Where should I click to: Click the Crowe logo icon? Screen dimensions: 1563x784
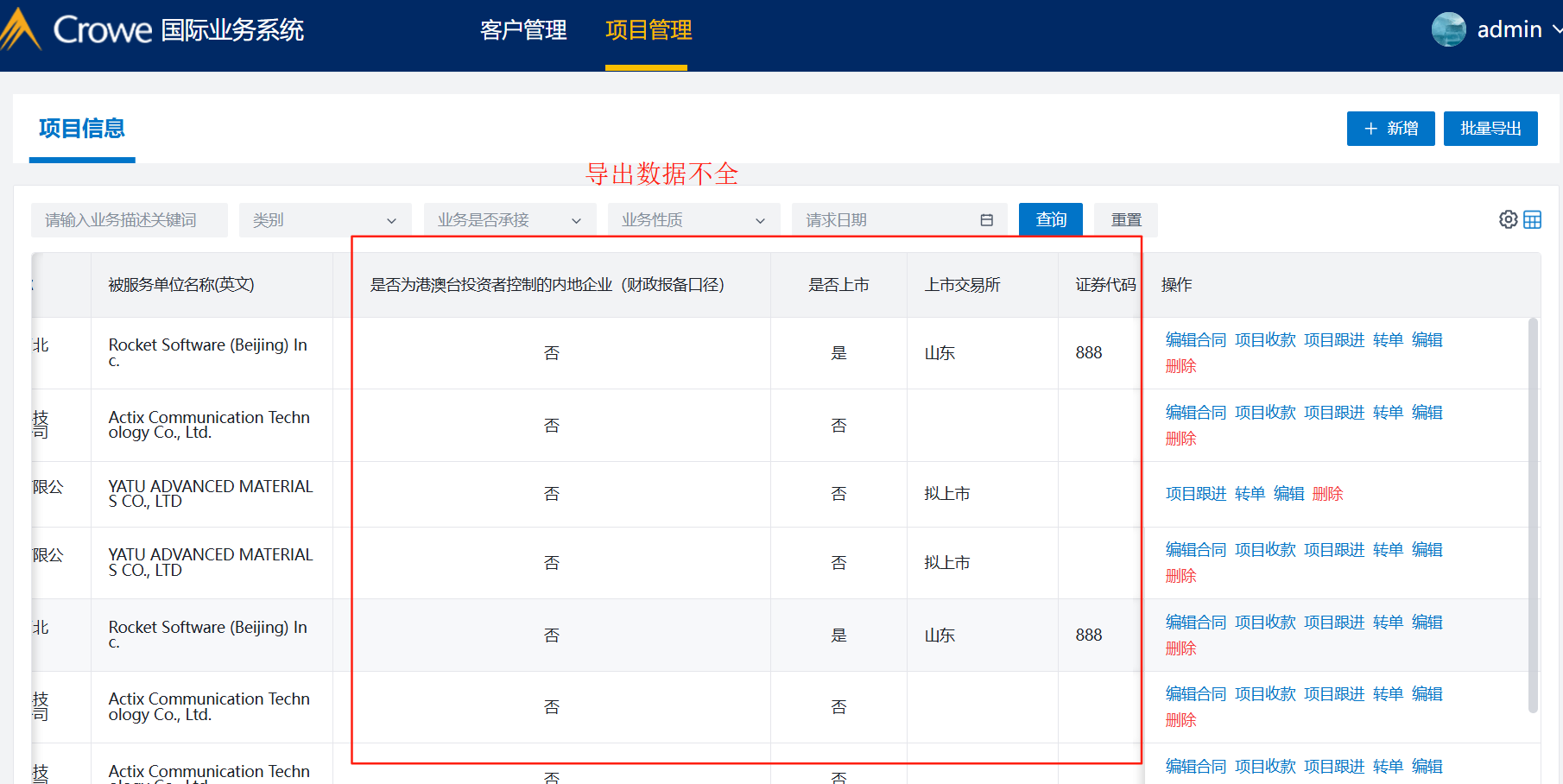[21, 29]
